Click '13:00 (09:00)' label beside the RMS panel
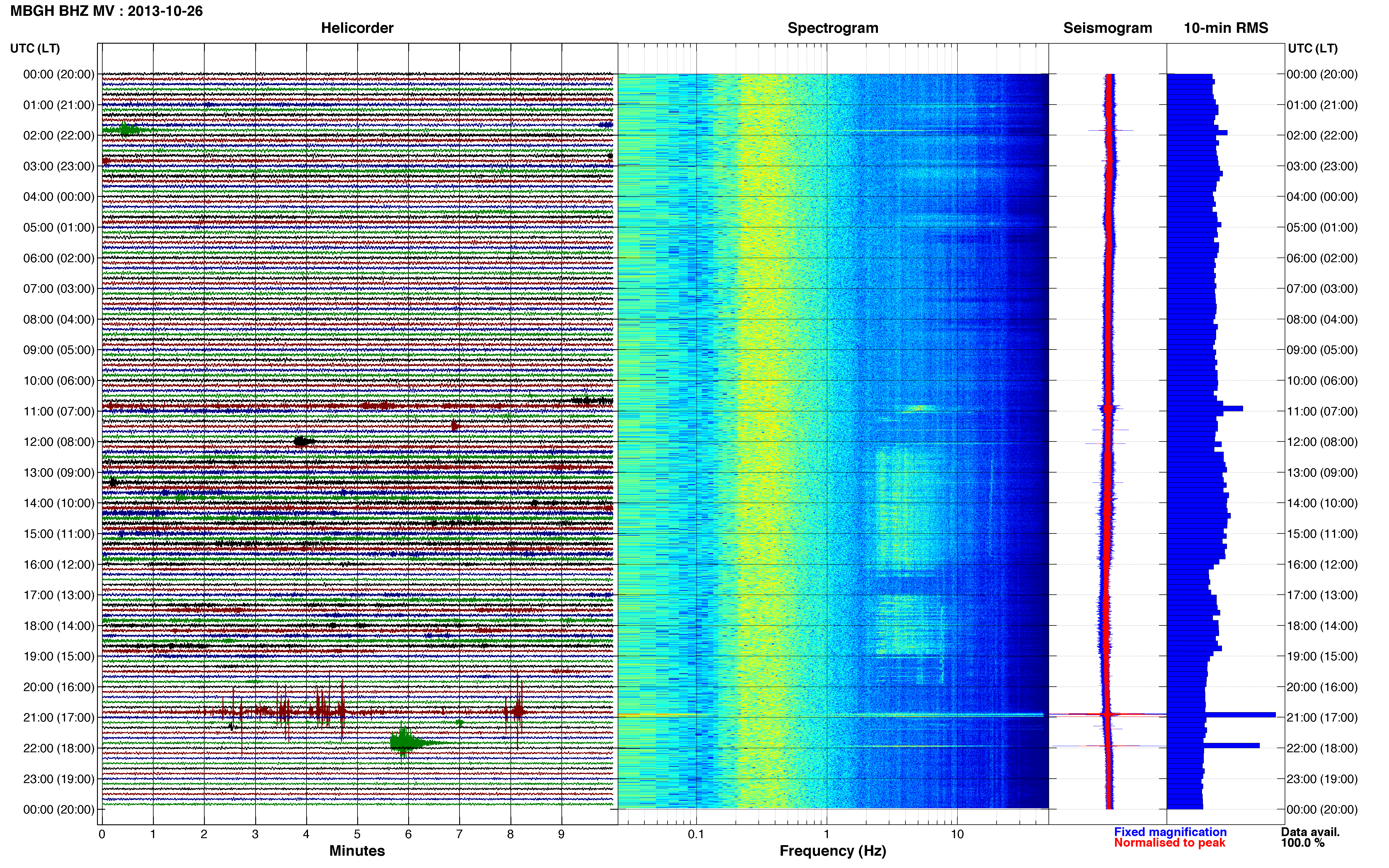The image size is (1389, 868). pos(1322,473)
